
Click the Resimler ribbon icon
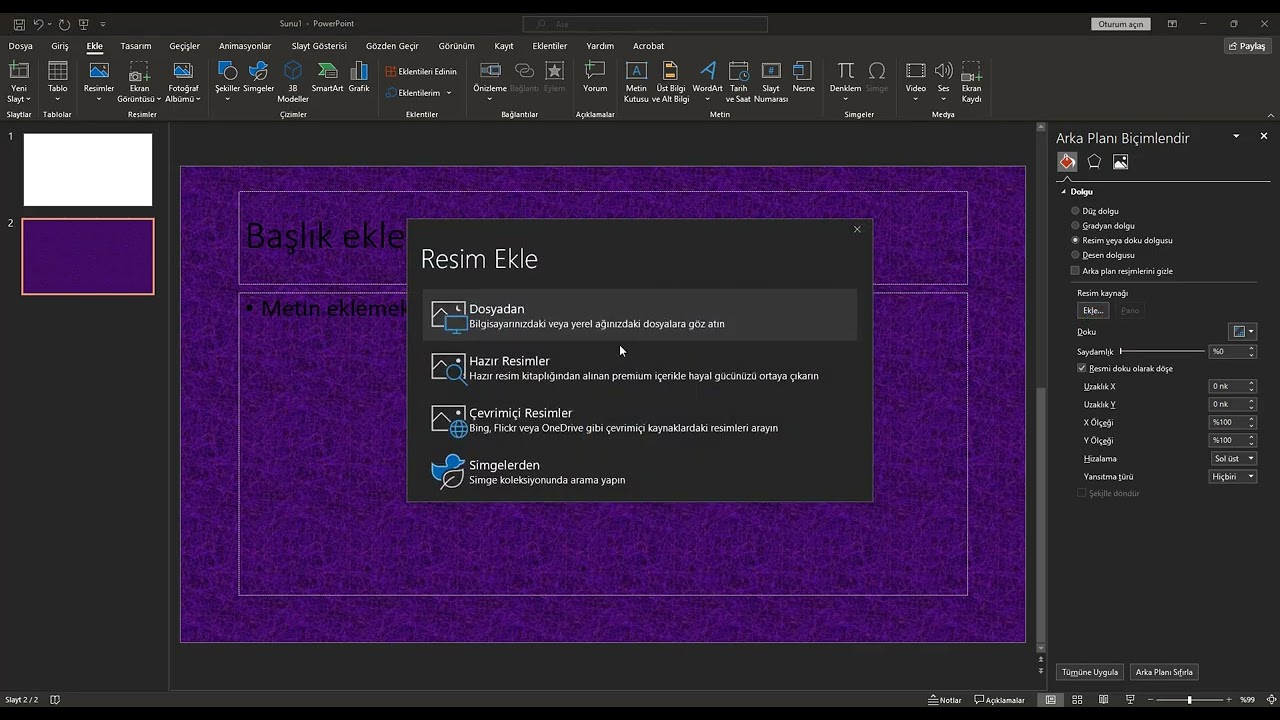(99, 82)
